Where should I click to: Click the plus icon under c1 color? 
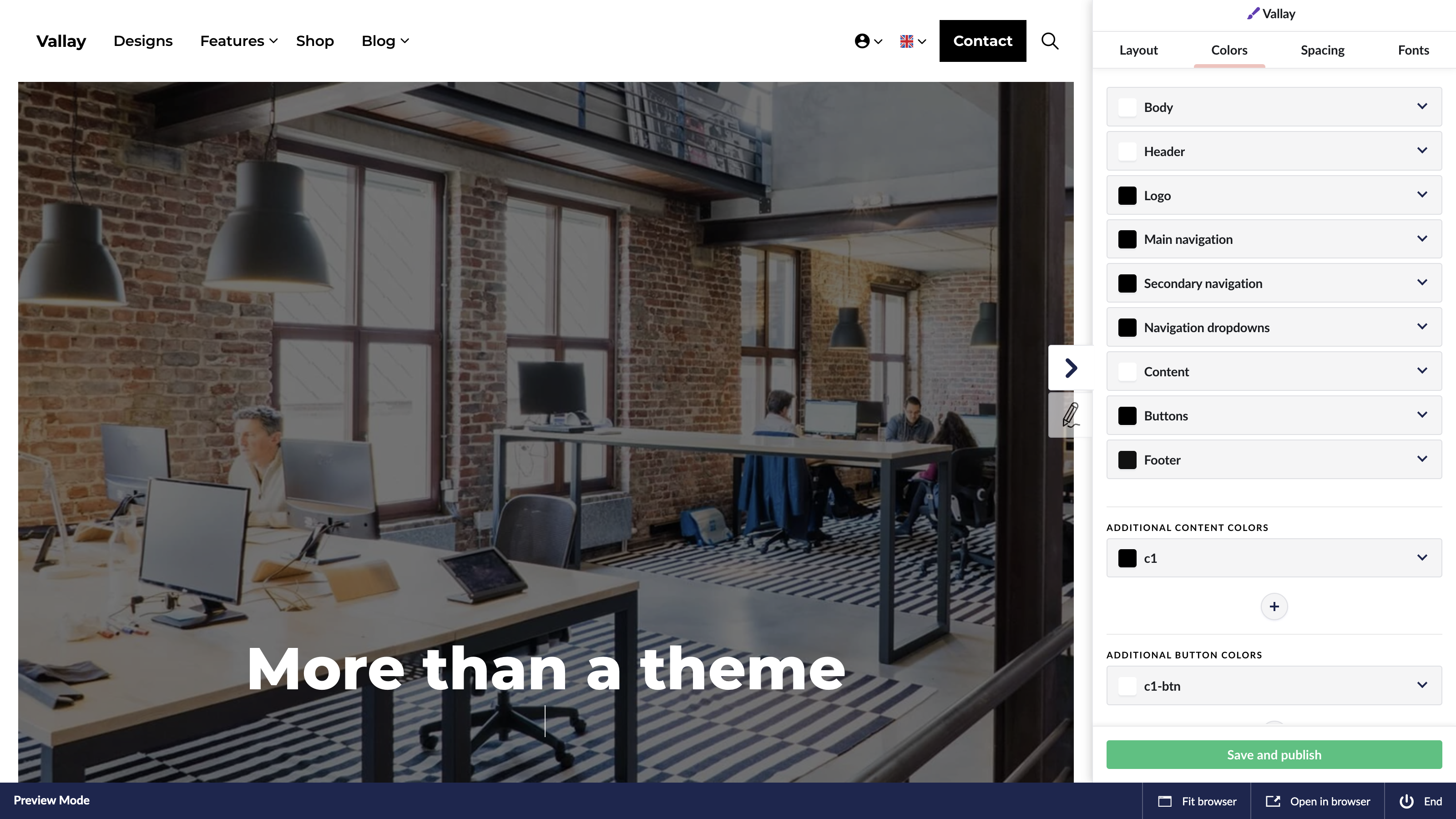click(1274, 607)
